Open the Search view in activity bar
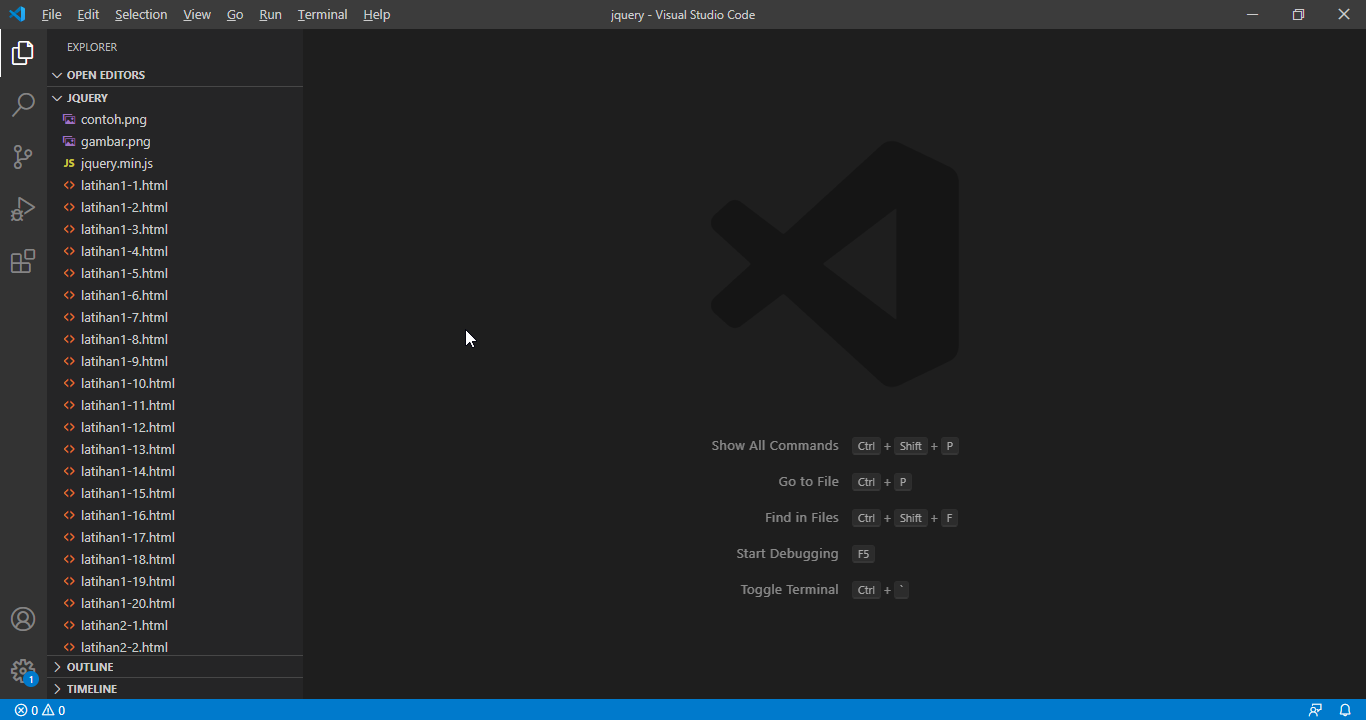The height and width of the screenshot is (720, 1366). click(23, 105)
